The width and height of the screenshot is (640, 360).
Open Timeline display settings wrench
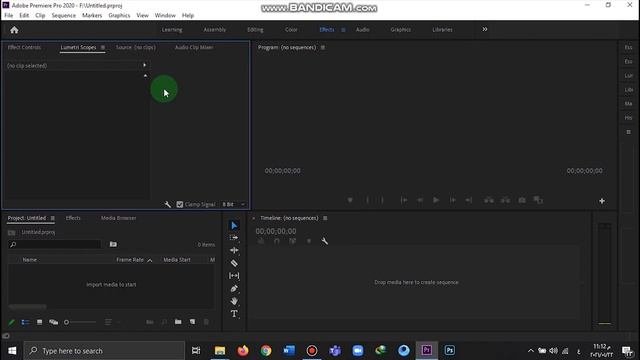324,241
